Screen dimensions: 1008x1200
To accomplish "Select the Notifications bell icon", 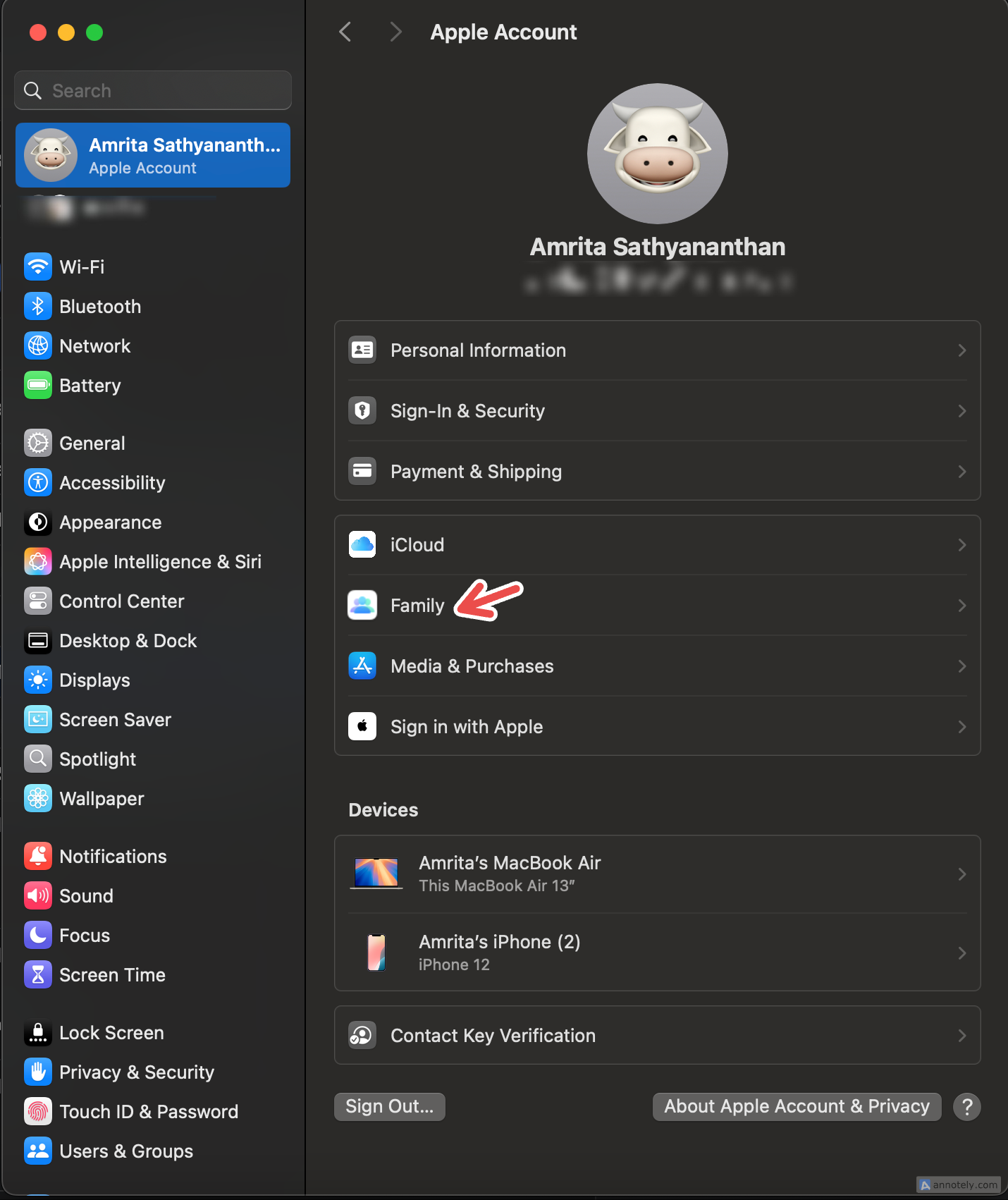I will 38,856.
